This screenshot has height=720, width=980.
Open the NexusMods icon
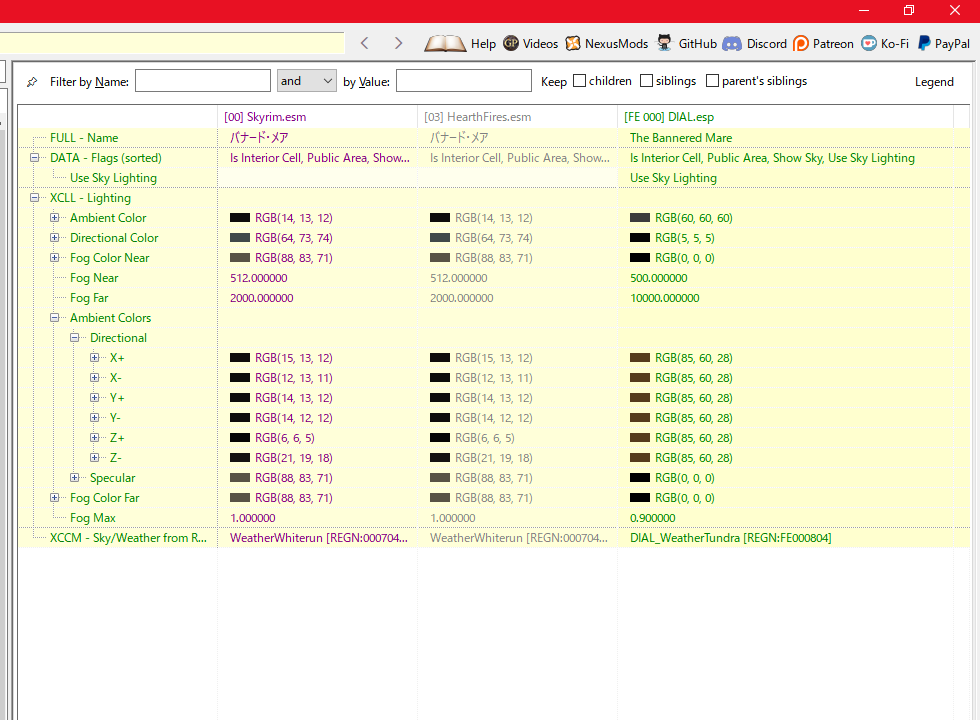[572, 43]
